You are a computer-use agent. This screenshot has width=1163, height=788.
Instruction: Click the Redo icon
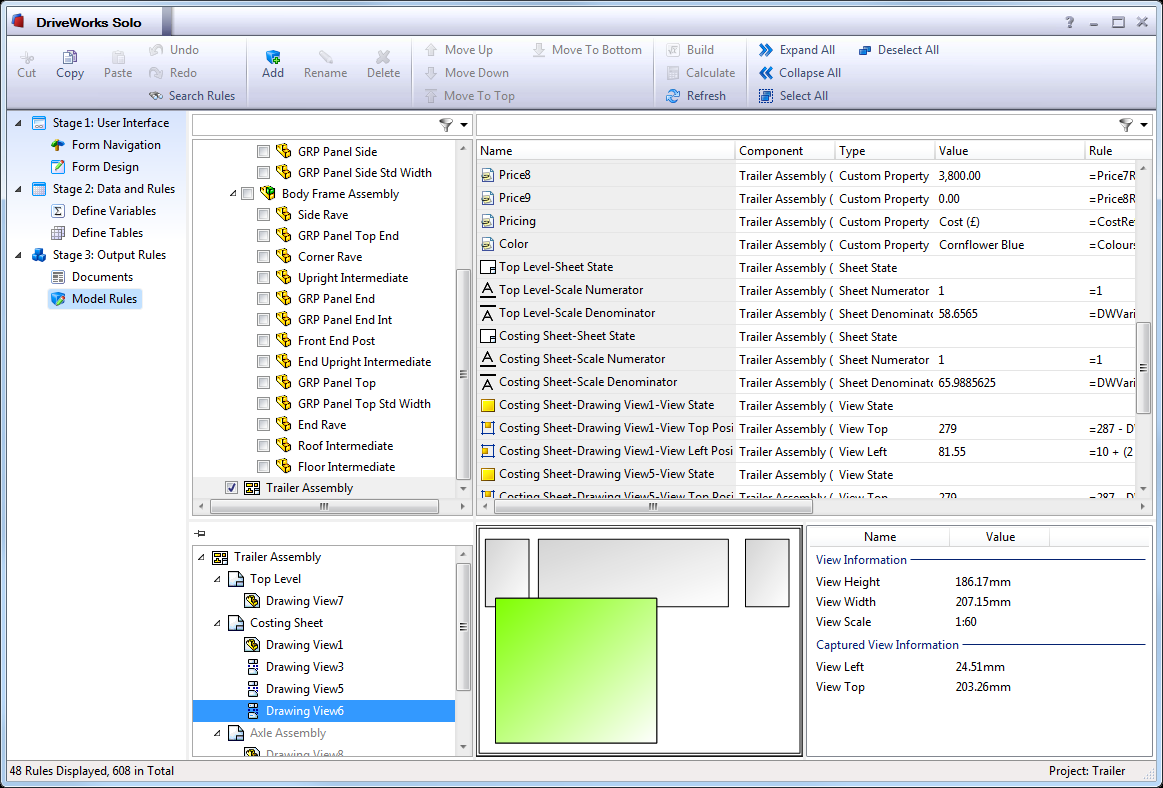156,73
